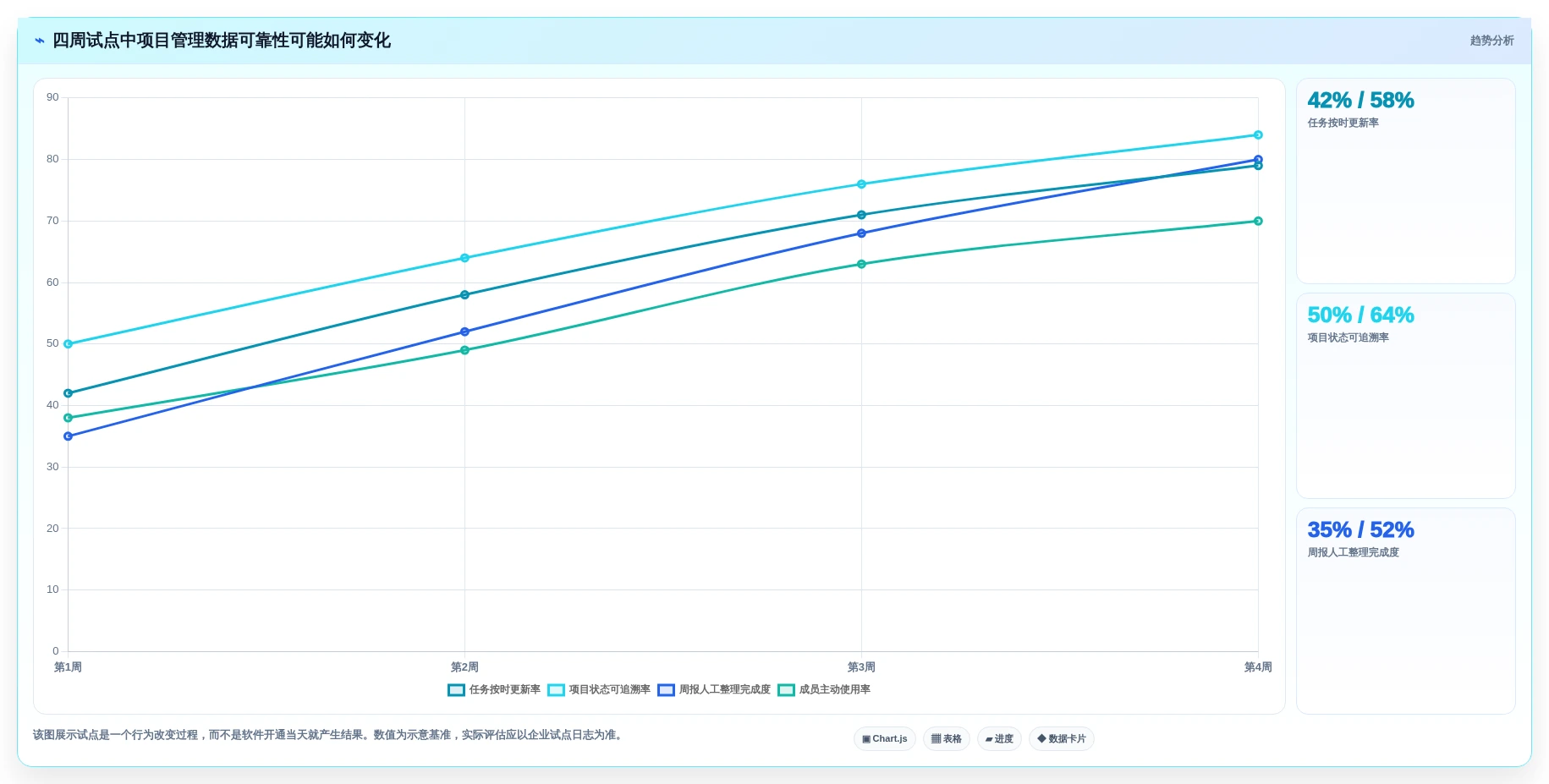Click the chart title 四周试点中项目管理数据可靠性可能如何变化

tap(222, 41)
